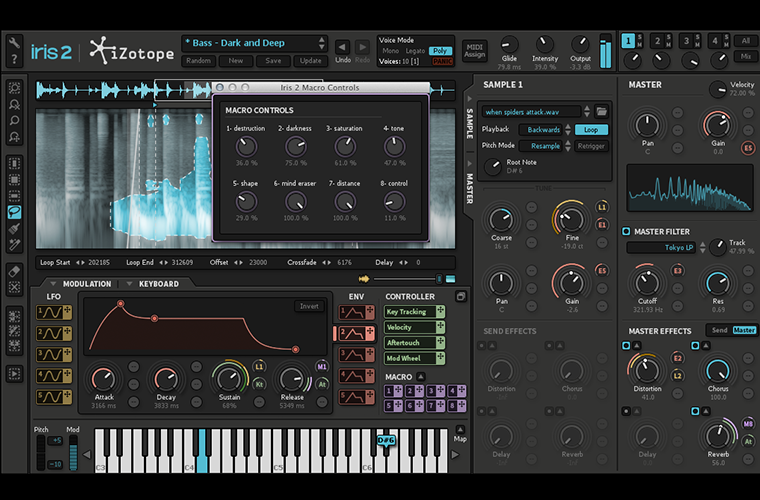
Task: Select the All samples tab
Action: point(745,41)
